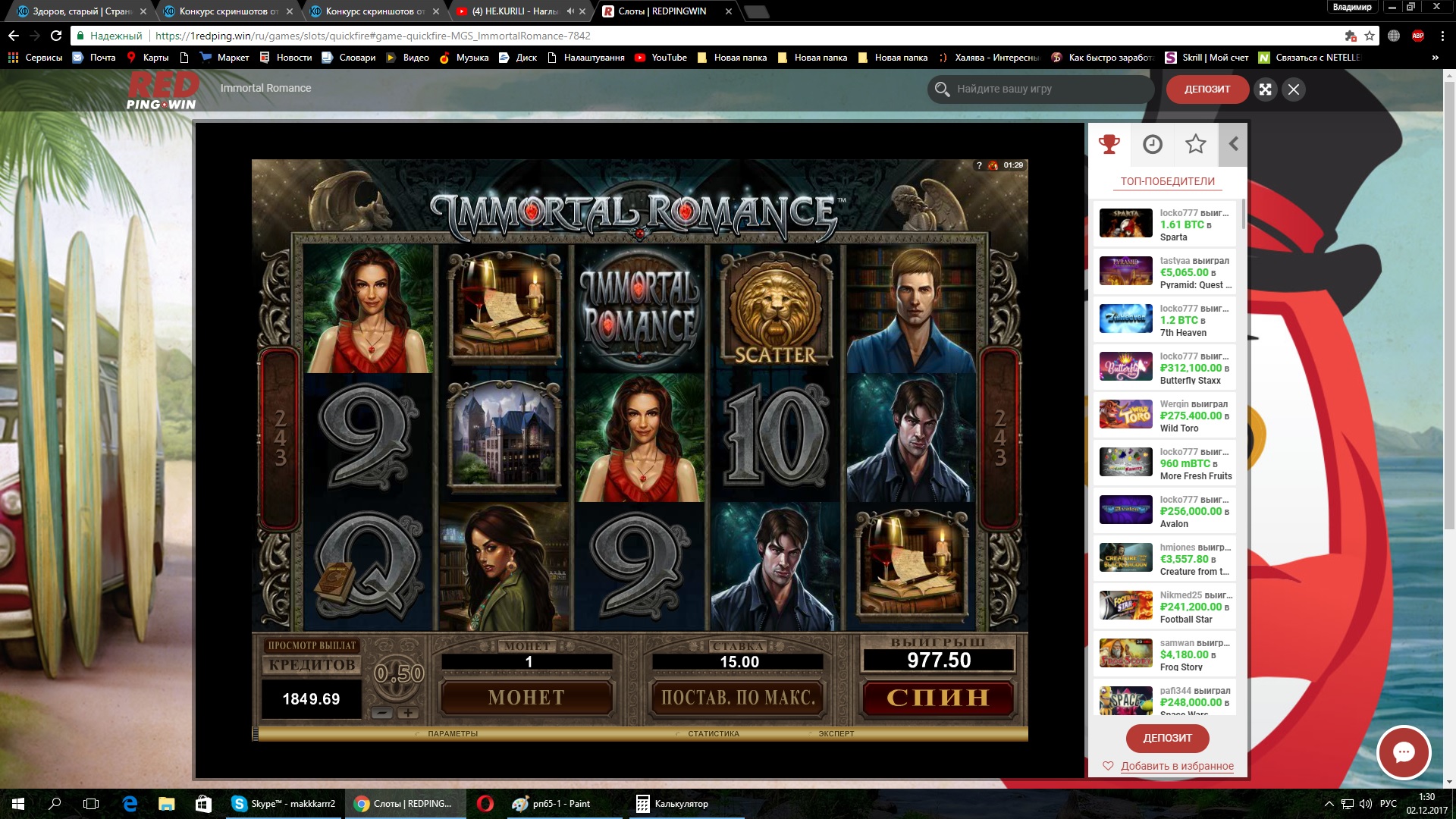Click the RED PING WIN logo
Image resolution: width=1456 pixels, height=819 pixels.
click(x=162, y=91)
